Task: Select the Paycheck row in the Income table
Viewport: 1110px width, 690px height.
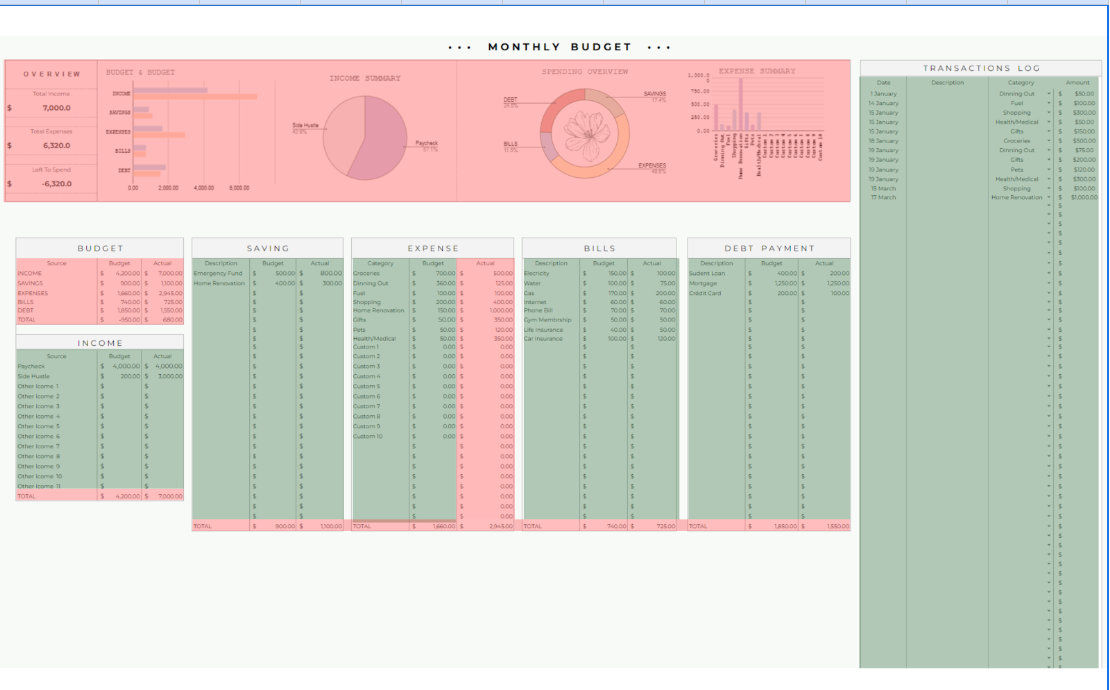Action: [x=31, y=367]
